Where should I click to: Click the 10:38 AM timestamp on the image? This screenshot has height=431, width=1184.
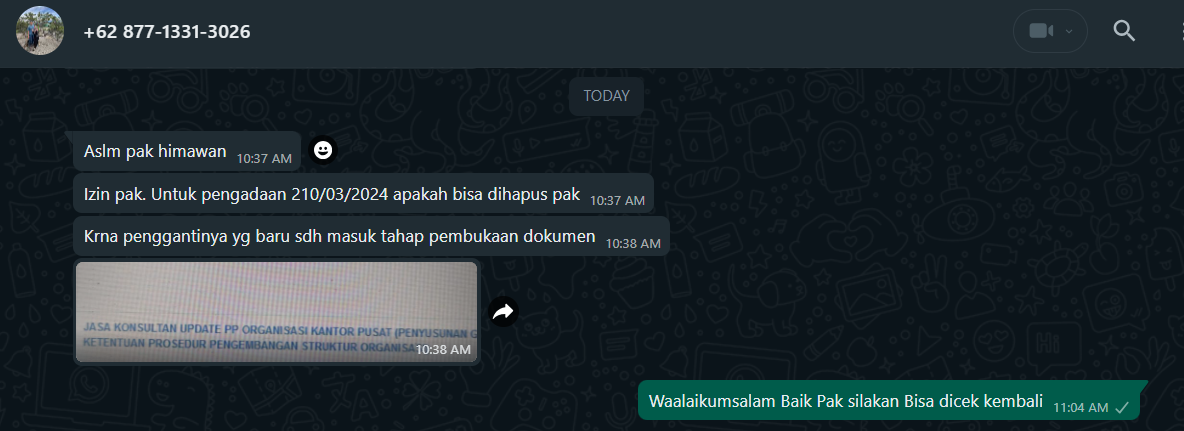coord(443,349)
